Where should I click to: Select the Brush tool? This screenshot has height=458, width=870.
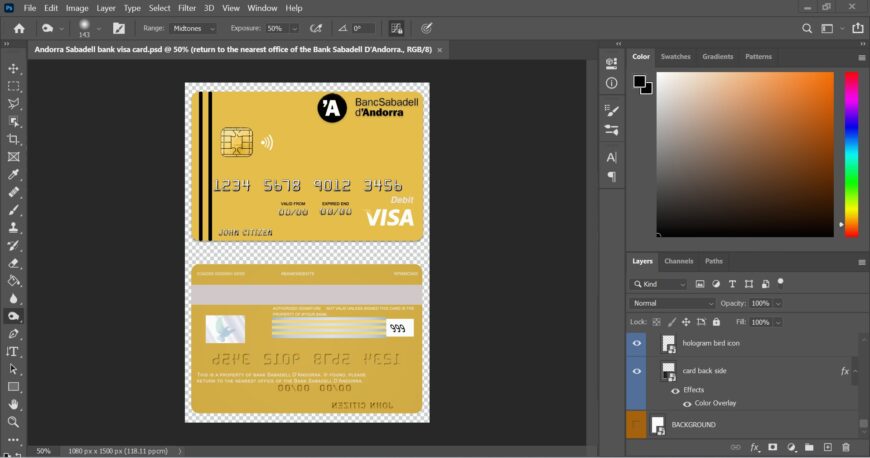pos(13,210)
